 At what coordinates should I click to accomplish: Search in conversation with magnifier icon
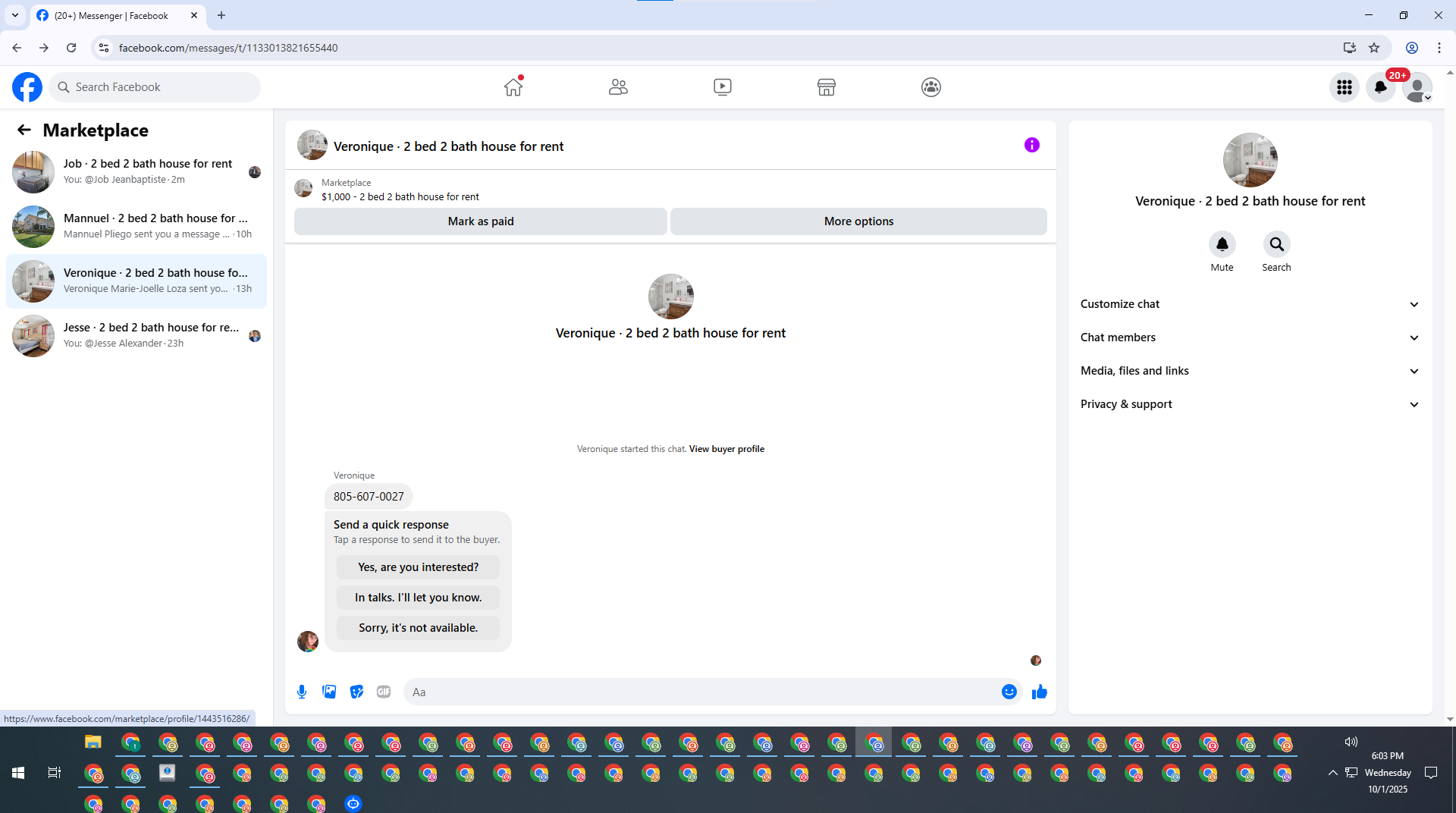1277,244
